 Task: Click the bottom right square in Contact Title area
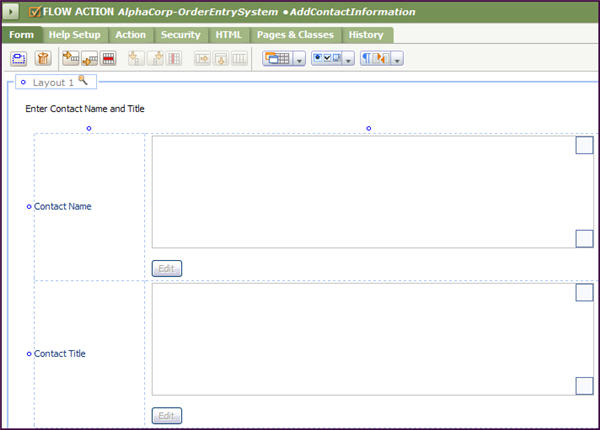[584, 386]
